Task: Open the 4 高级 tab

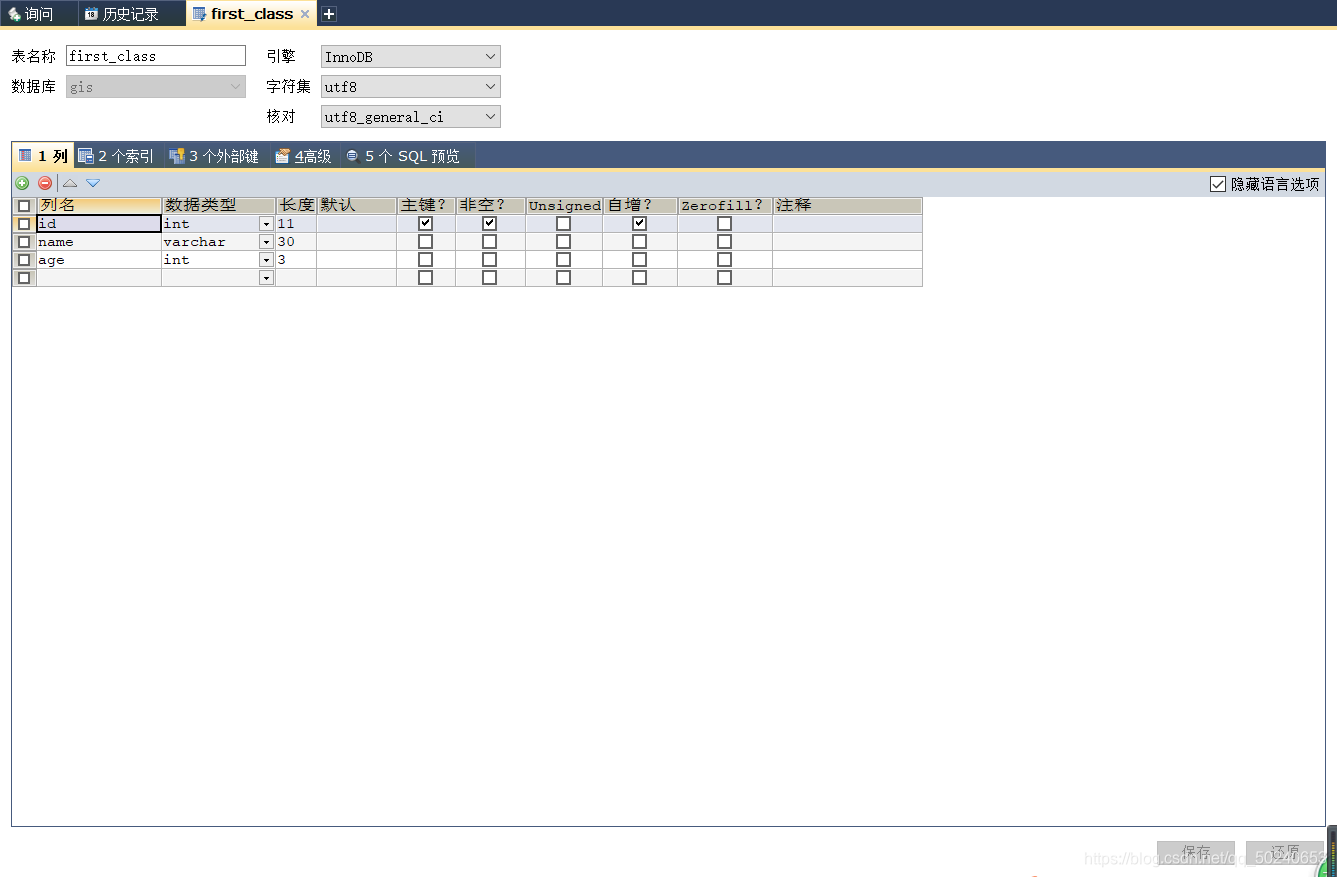Action: point(303,156)
